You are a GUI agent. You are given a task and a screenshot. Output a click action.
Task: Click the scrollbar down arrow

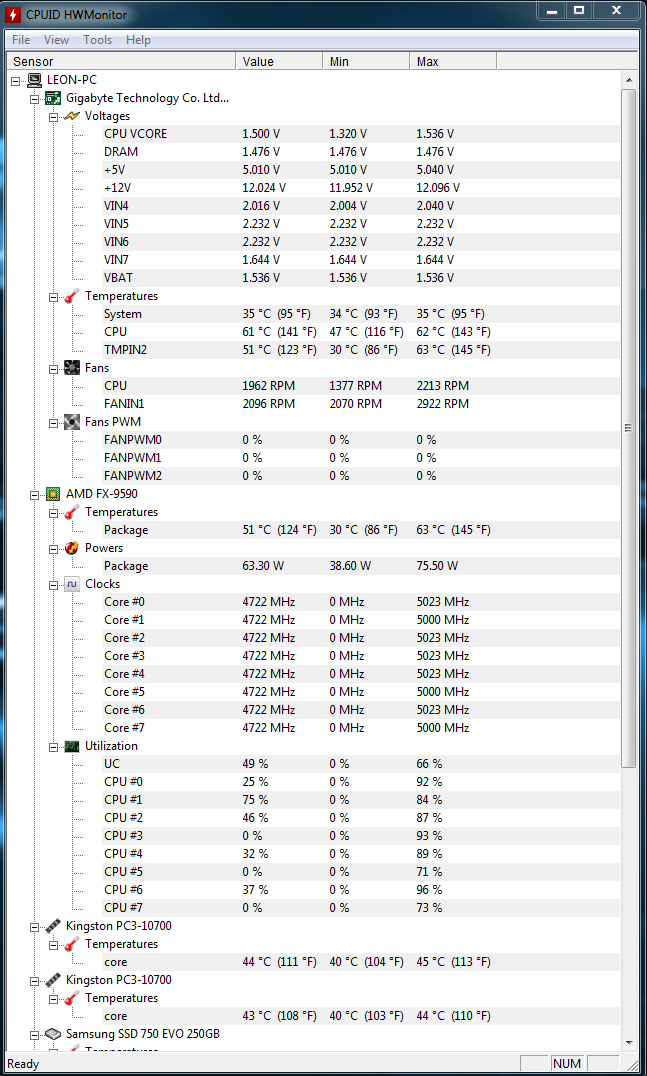628,1042
